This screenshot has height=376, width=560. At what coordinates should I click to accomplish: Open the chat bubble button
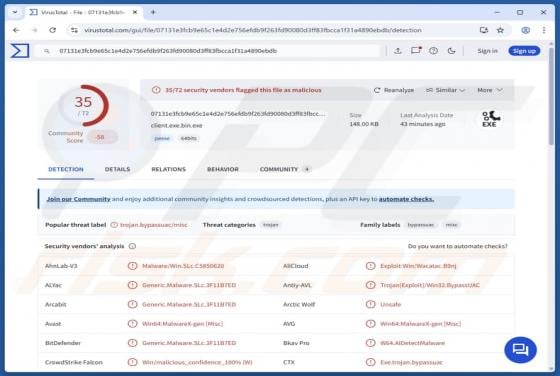[520, 350]
